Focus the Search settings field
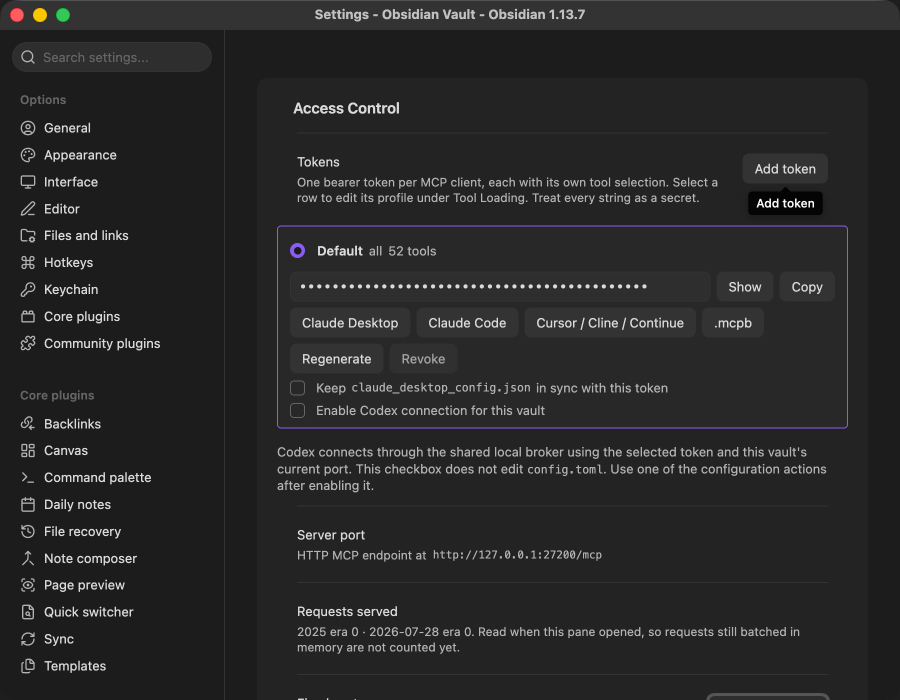 (x=112, y=57)
